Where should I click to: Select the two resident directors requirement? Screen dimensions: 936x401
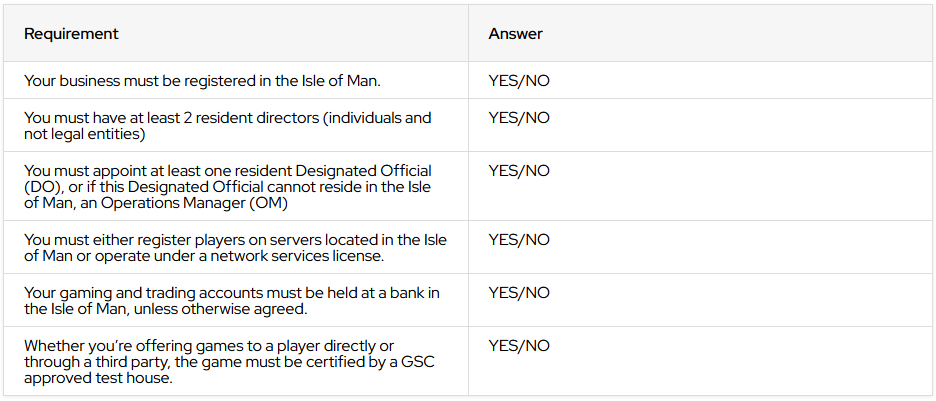228,126
